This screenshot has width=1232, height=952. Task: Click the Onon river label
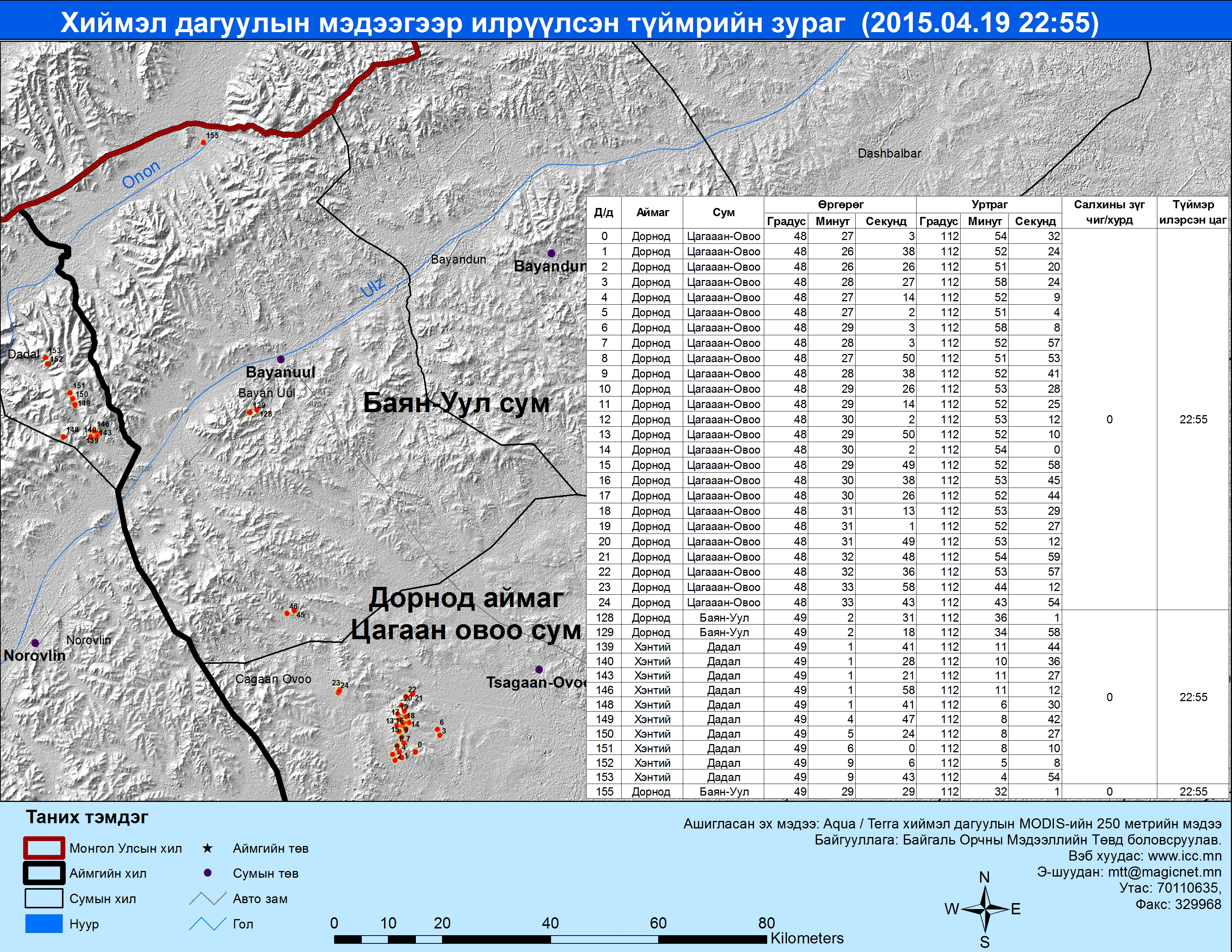pyautogui.click(x=141, y=175)
